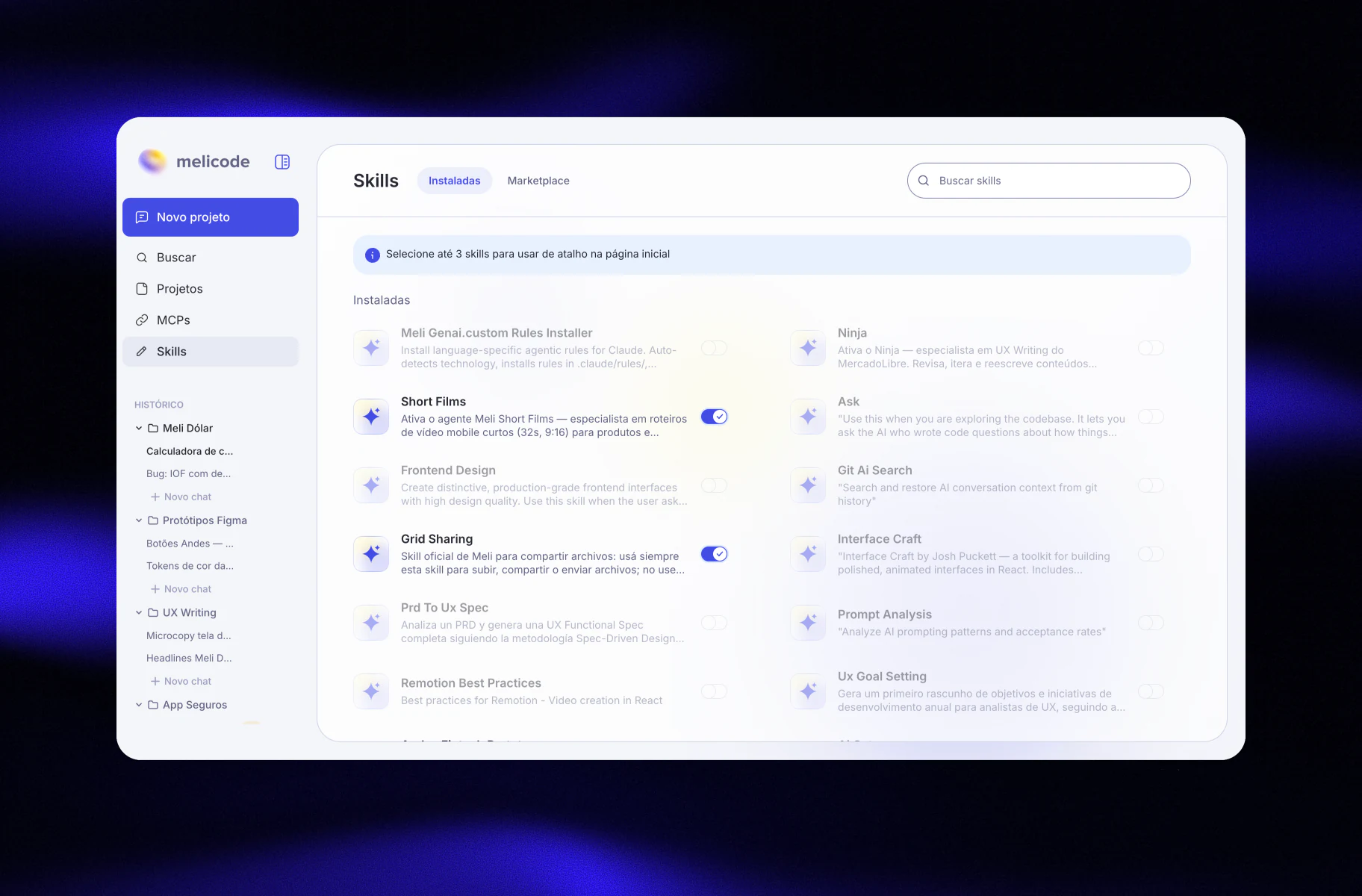
Task: Click the folder icon of App Seguros
Action: coord(153,705)
